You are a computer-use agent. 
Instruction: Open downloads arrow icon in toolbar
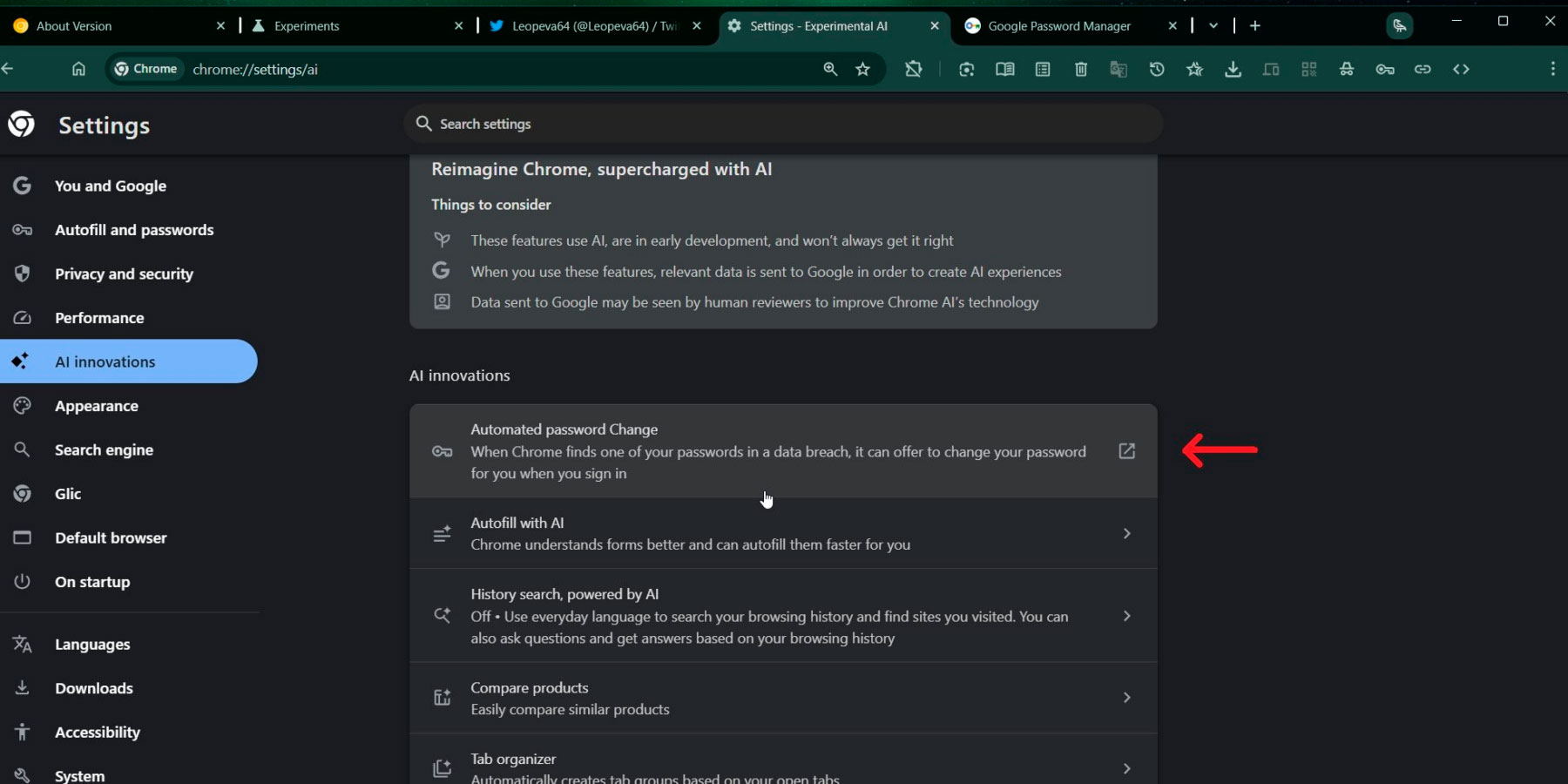1233,69
